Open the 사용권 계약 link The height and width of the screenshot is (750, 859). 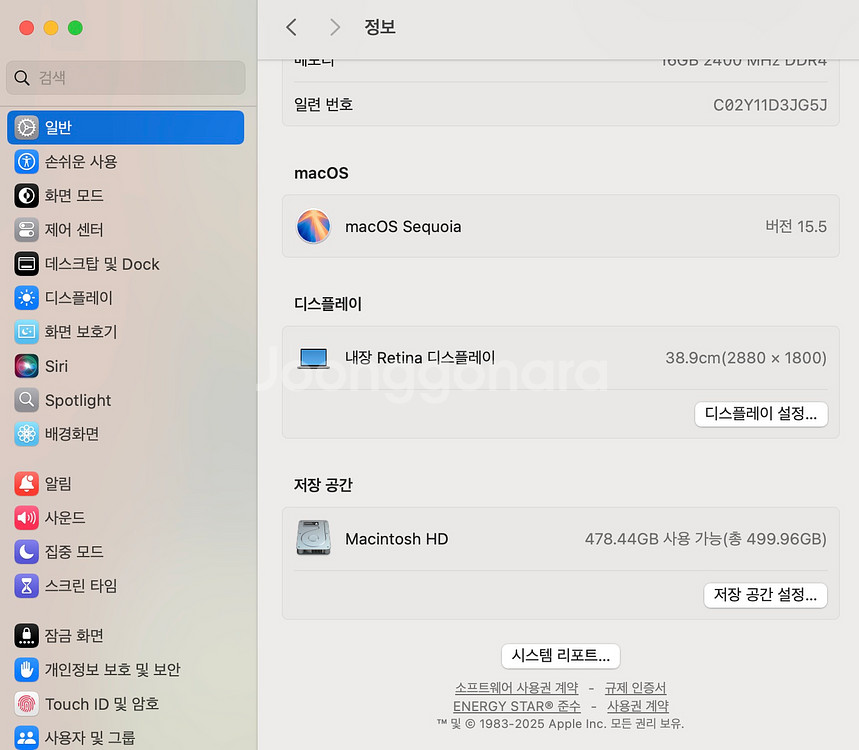coord(638,706)
